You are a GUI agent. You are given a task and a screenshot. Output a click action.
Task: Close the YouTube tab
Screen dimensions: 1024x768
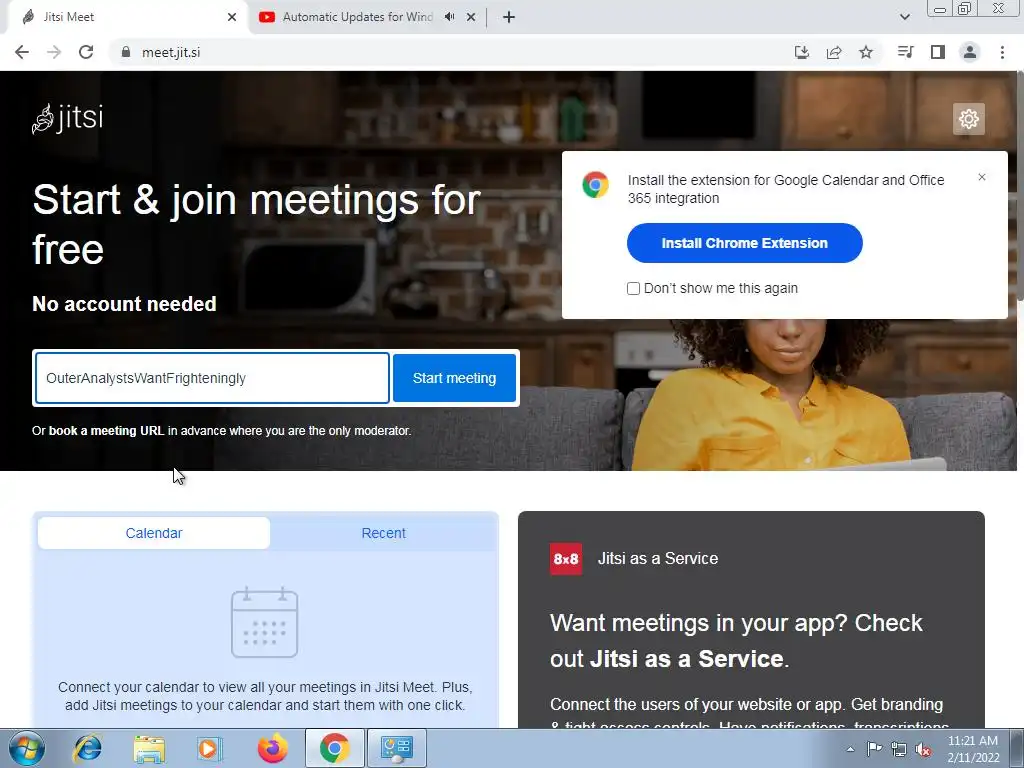tap(471, 17)
